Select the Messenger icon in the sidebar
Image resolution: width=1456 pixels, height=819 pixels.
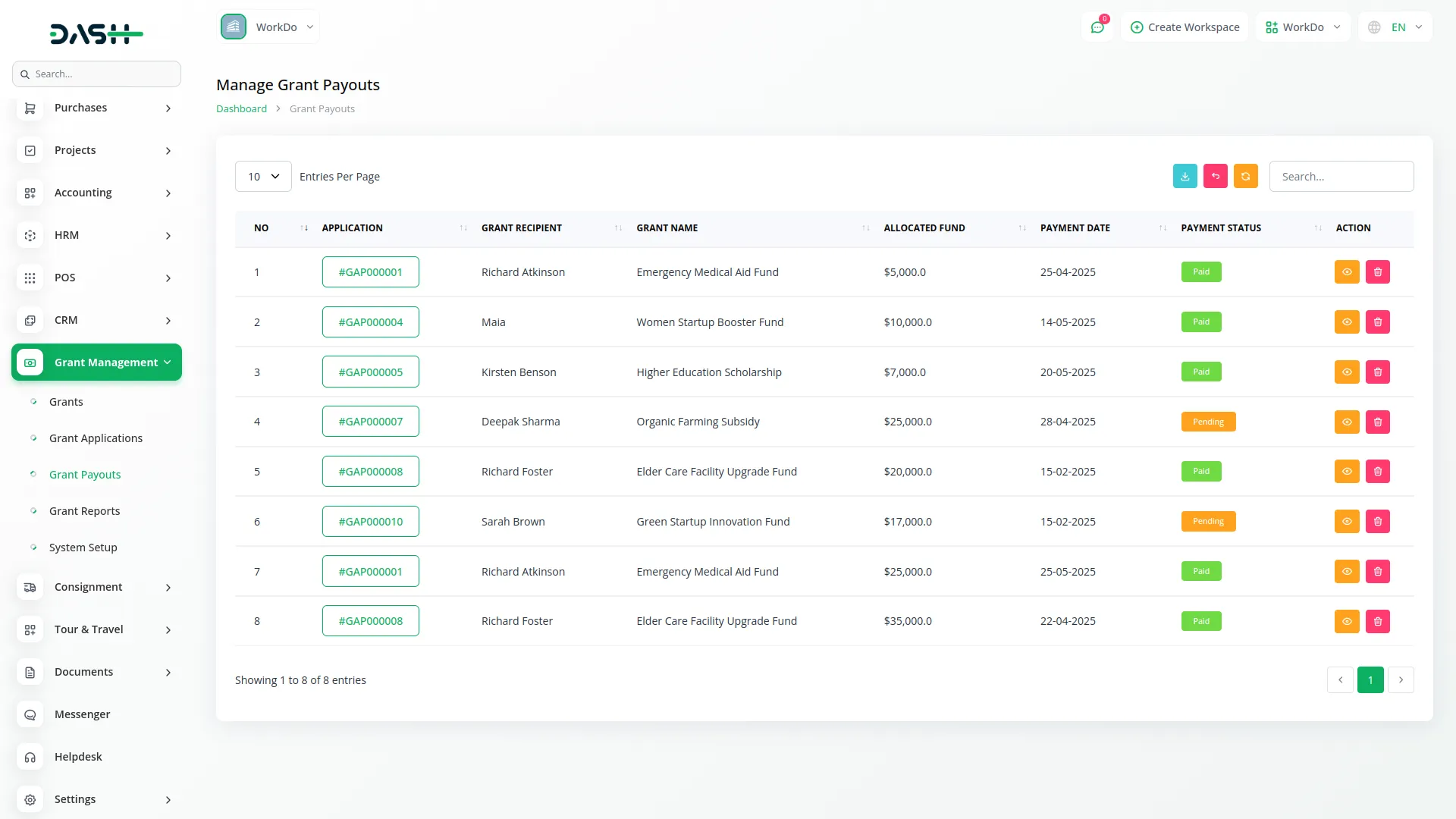[30, 714]
